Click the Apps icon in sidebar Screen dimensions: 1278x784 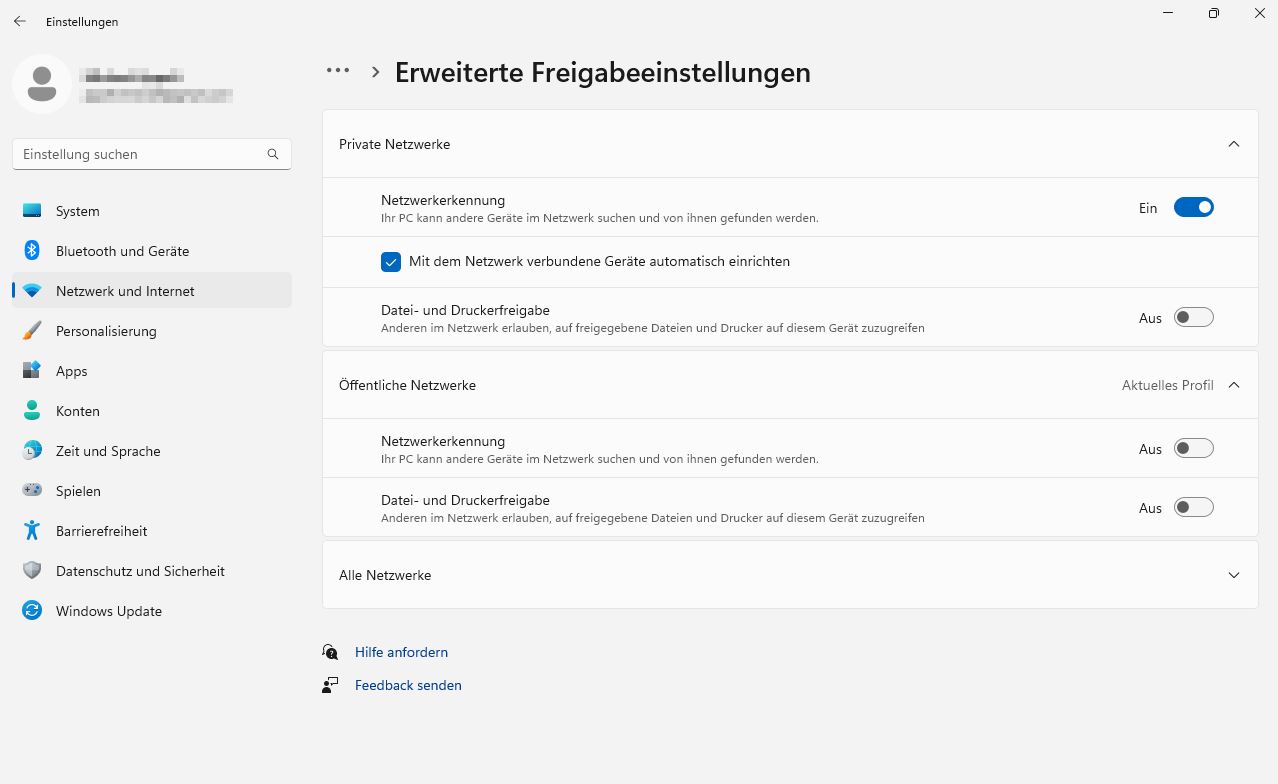point(32,371)
